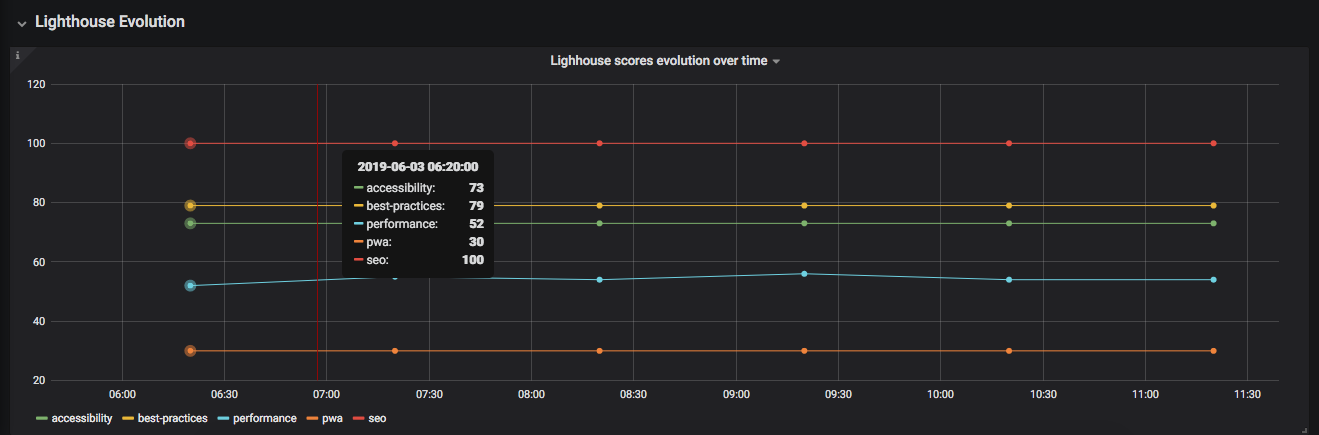Open the yellow best-practices legend color swatch
This screenshot has width=1319, height=435.
127,418
